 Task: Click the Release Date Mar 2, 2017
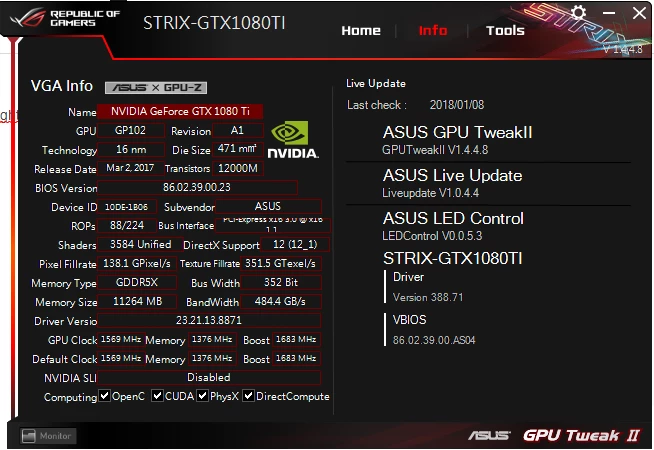coord(130,168)
